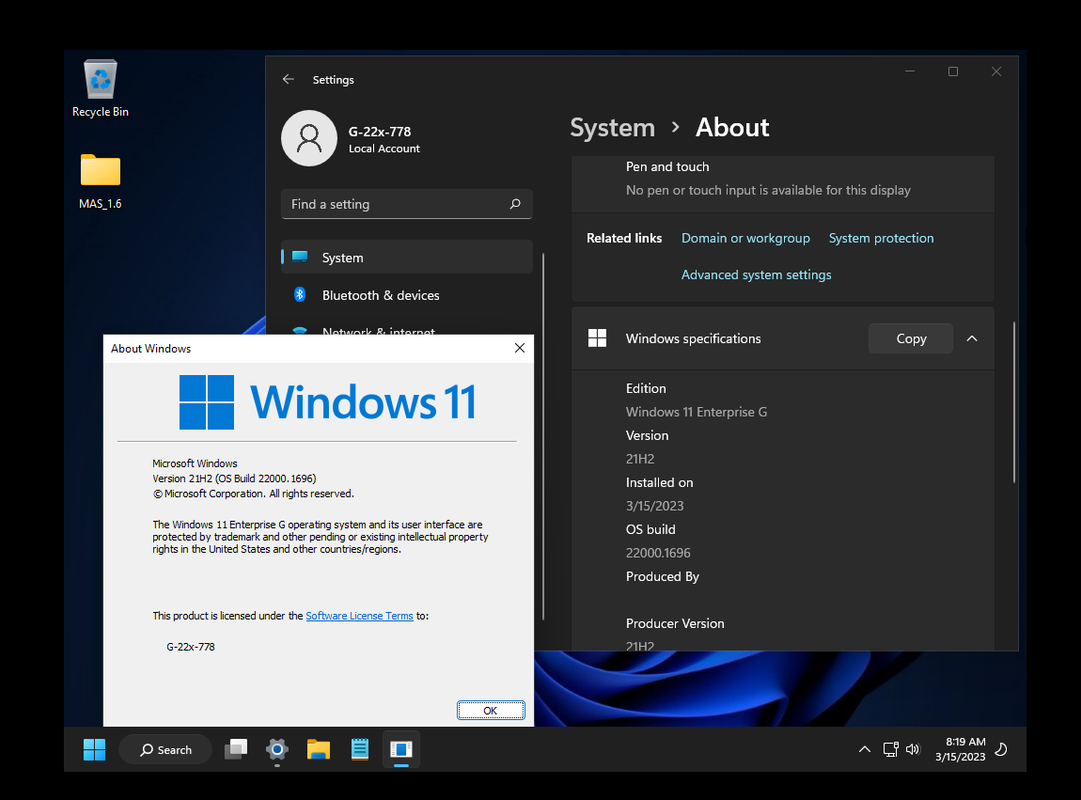
Task: Click the Settings content scrollbar
Action: point(1014,403)
